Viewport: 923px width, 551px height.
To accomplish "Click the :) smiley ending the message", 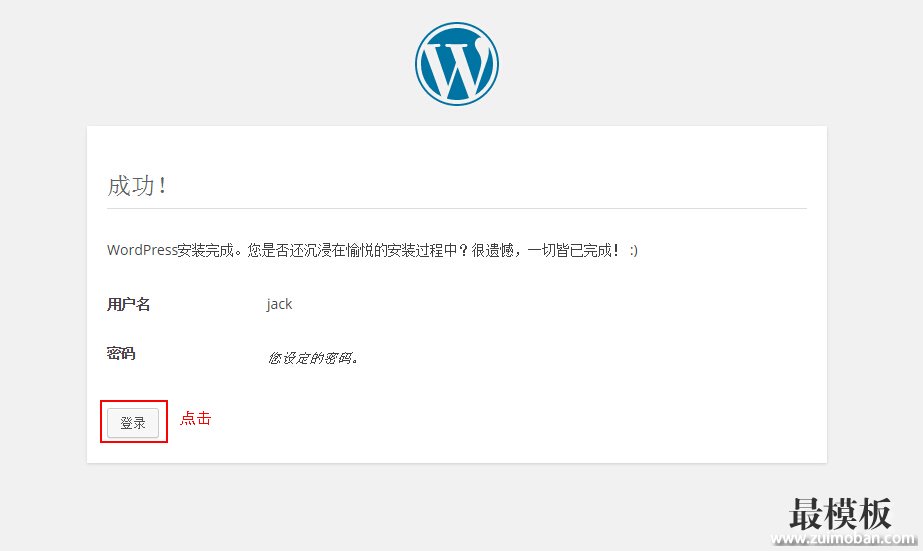I will coord(633,250).
